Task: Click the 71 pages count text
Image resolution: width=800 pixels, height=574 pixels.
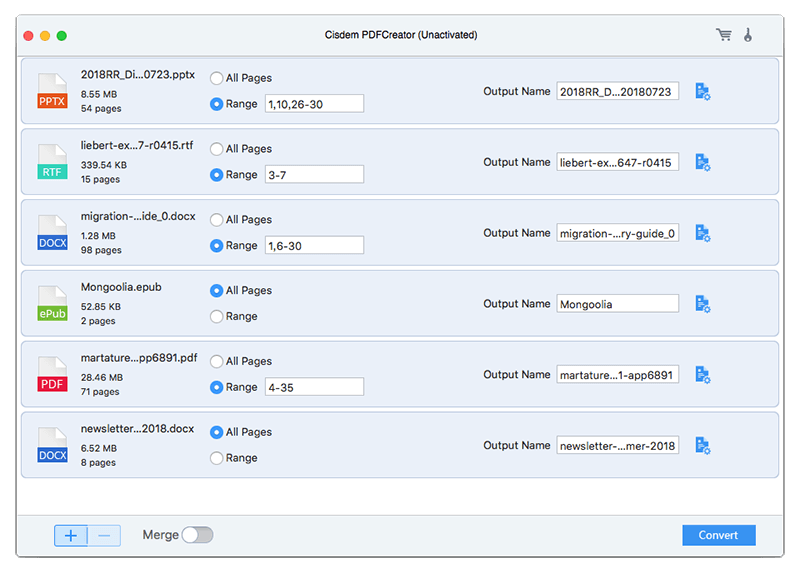Action: [100, 392]
